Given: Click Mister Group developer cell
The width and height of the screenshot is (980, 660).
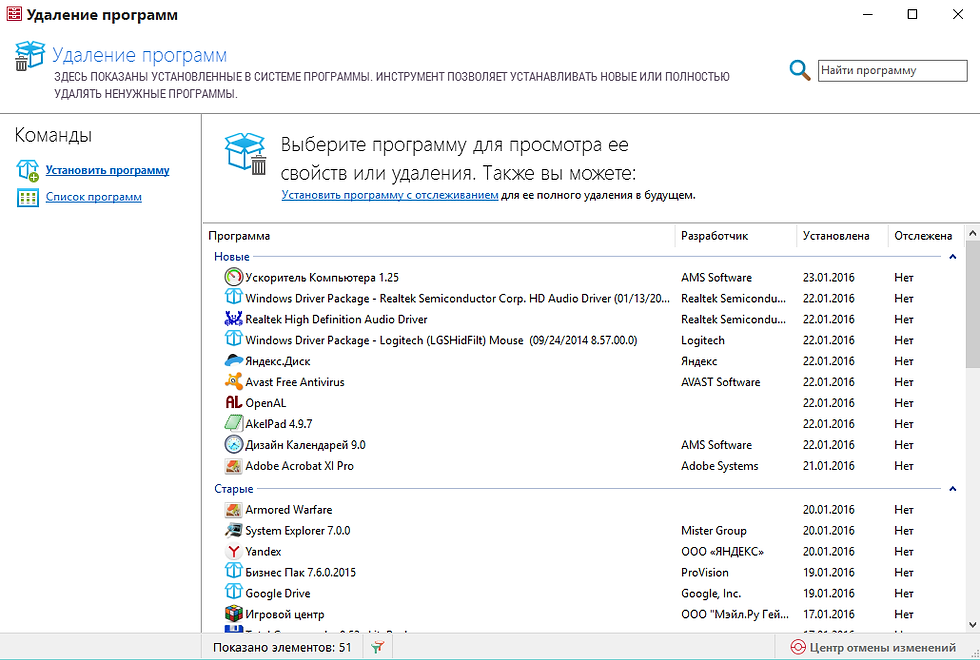Looking at the screenshot, I should click(x=714, y=531).
